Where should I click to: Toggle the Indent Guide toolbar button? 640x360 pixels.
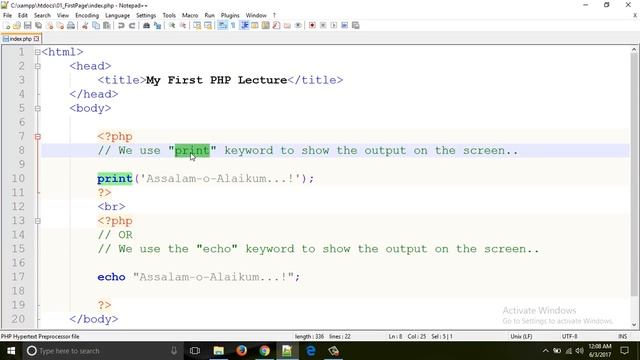click(244, 25)
